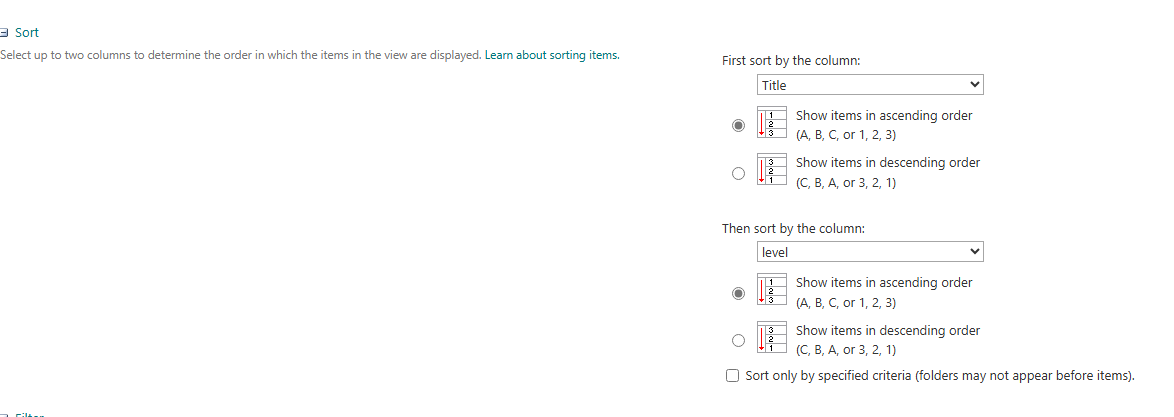Select ascending order radio for second sort
This screenshot has height=417, width=1174.
(x=738, y=294)
